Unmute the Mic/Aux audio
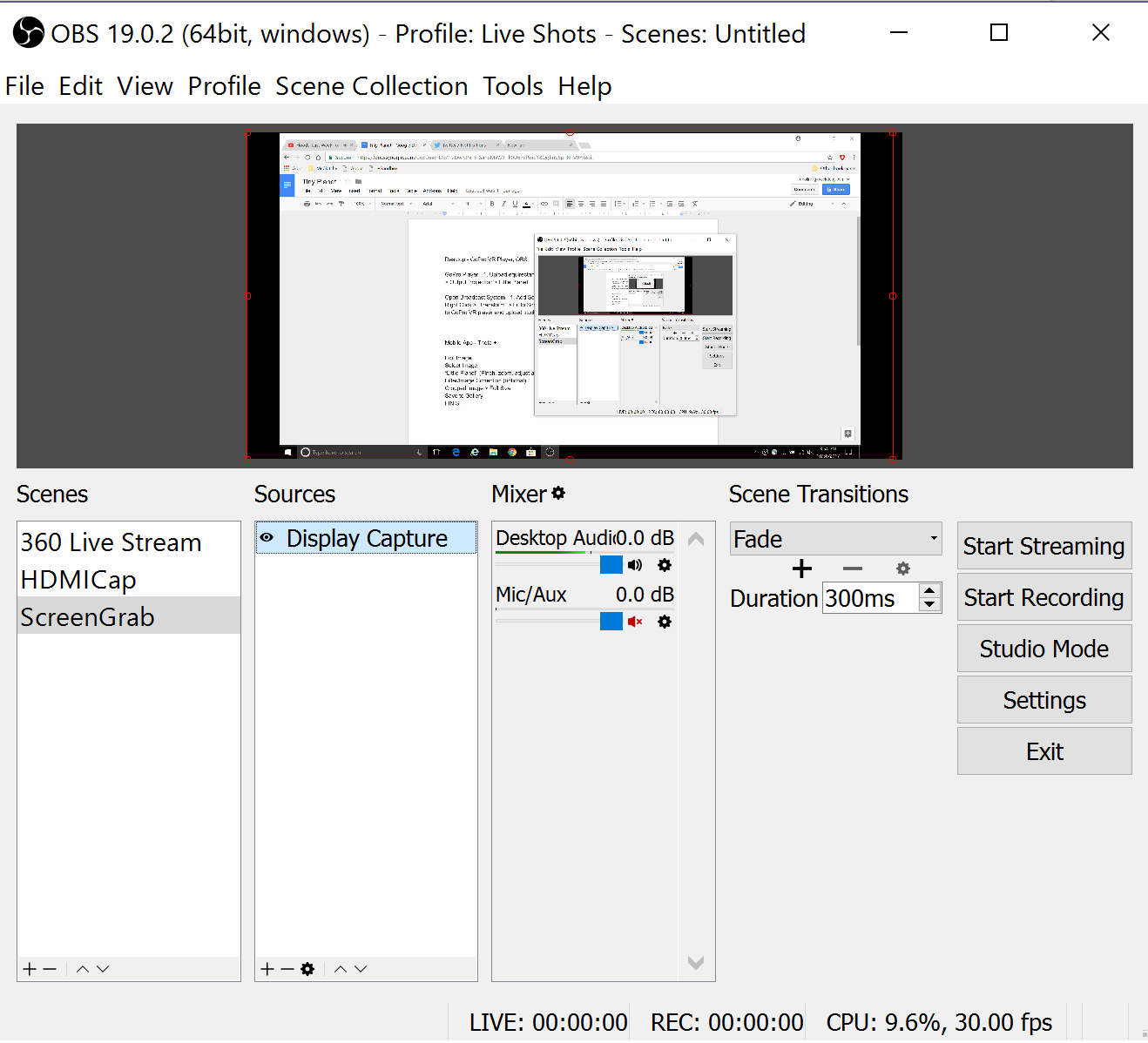This screenshot has height=1043, width=1148. pyautogui.click(x=635, y=622)
